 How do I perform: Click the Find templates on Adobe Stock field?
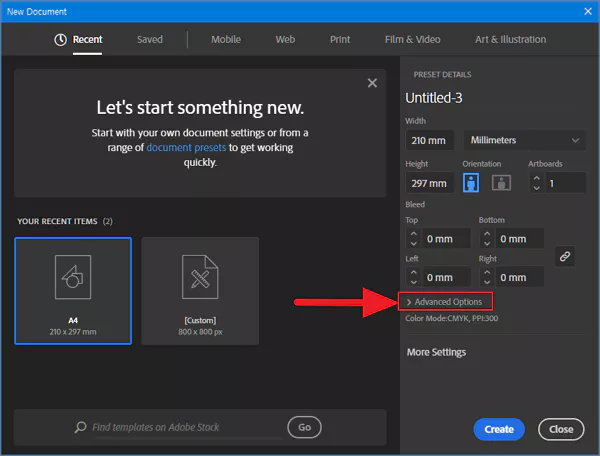(x=188, y=427)
